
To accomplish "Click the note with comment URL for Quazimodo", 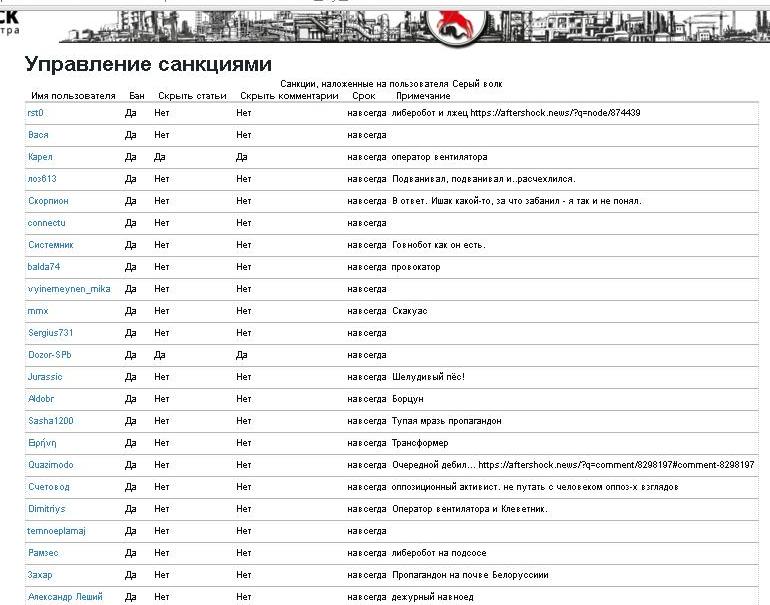I will click(x=573, y=465).
